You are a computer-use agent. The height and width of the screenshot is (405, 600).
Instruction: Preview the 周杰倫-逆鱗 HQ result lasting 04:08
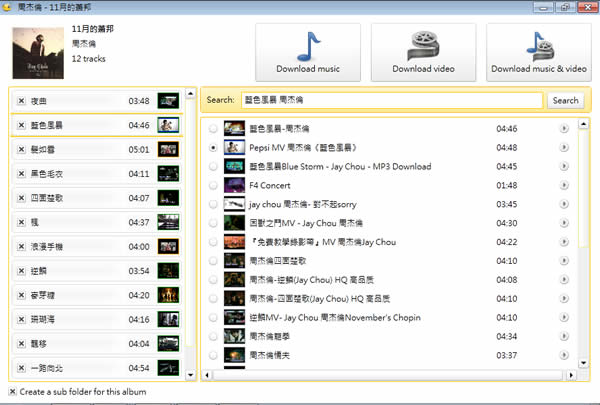pyautogui.click(x=564, y=279)
